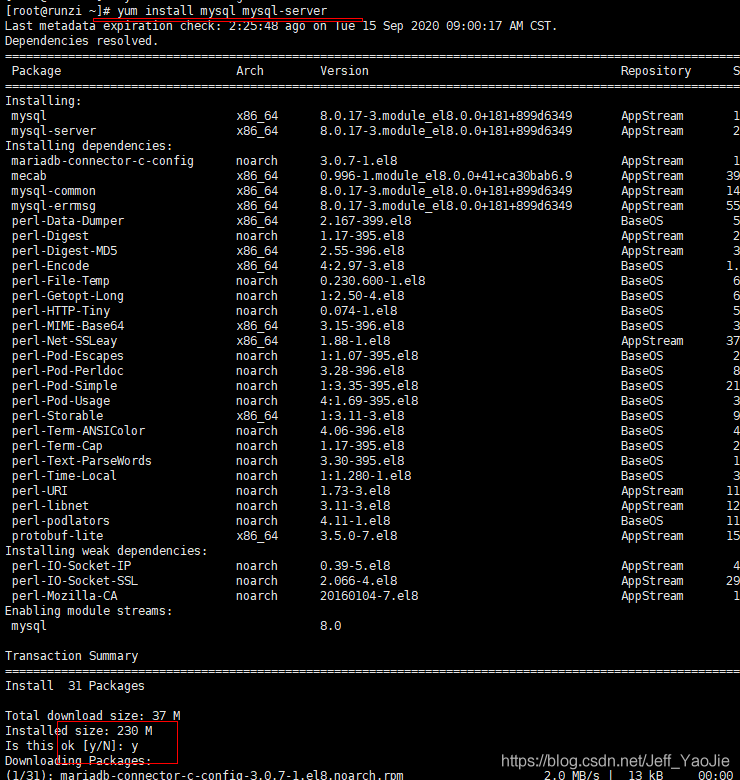Click the mysql-common package name
This screenshot has height=780, width=740.
pos(54,191)
